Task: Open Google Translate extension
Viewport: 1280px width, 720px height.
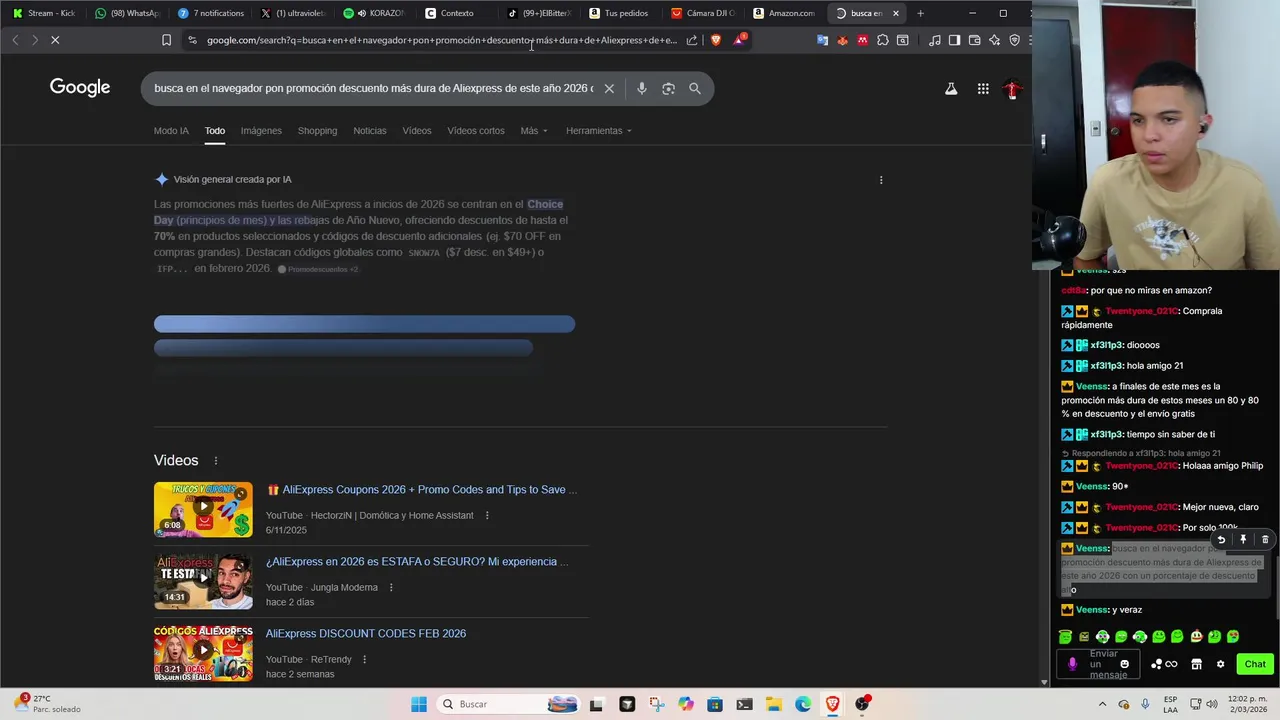Action: 822,40
